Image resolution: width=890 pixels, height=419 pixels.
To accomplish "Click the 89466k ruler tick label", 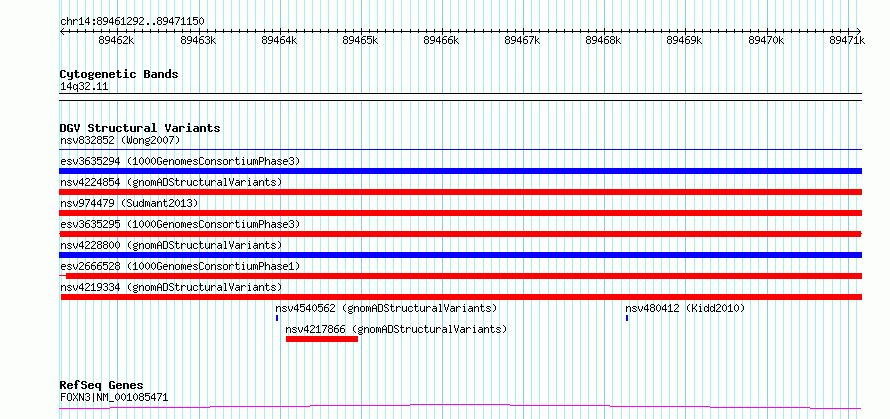I will click(x=442, y=40).
